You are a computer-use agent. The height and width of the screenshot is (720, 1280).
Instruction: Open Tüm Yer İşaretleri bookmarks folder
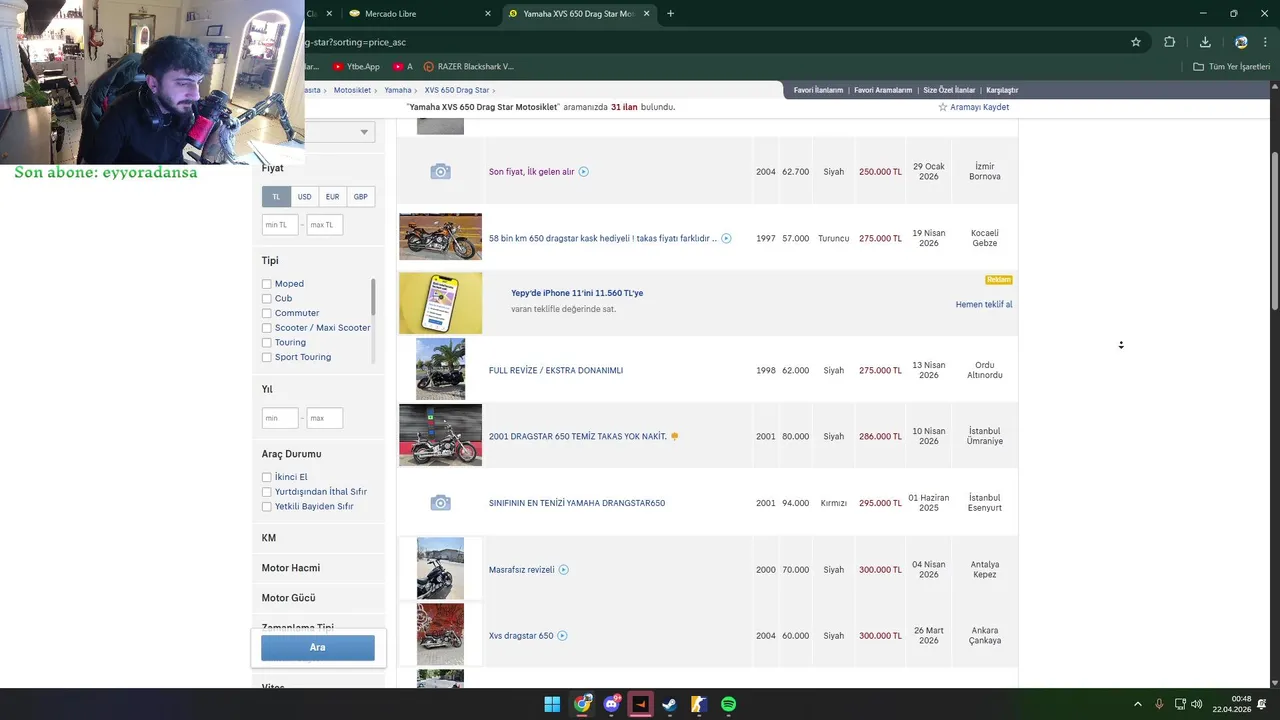(x=1231, y=66)
